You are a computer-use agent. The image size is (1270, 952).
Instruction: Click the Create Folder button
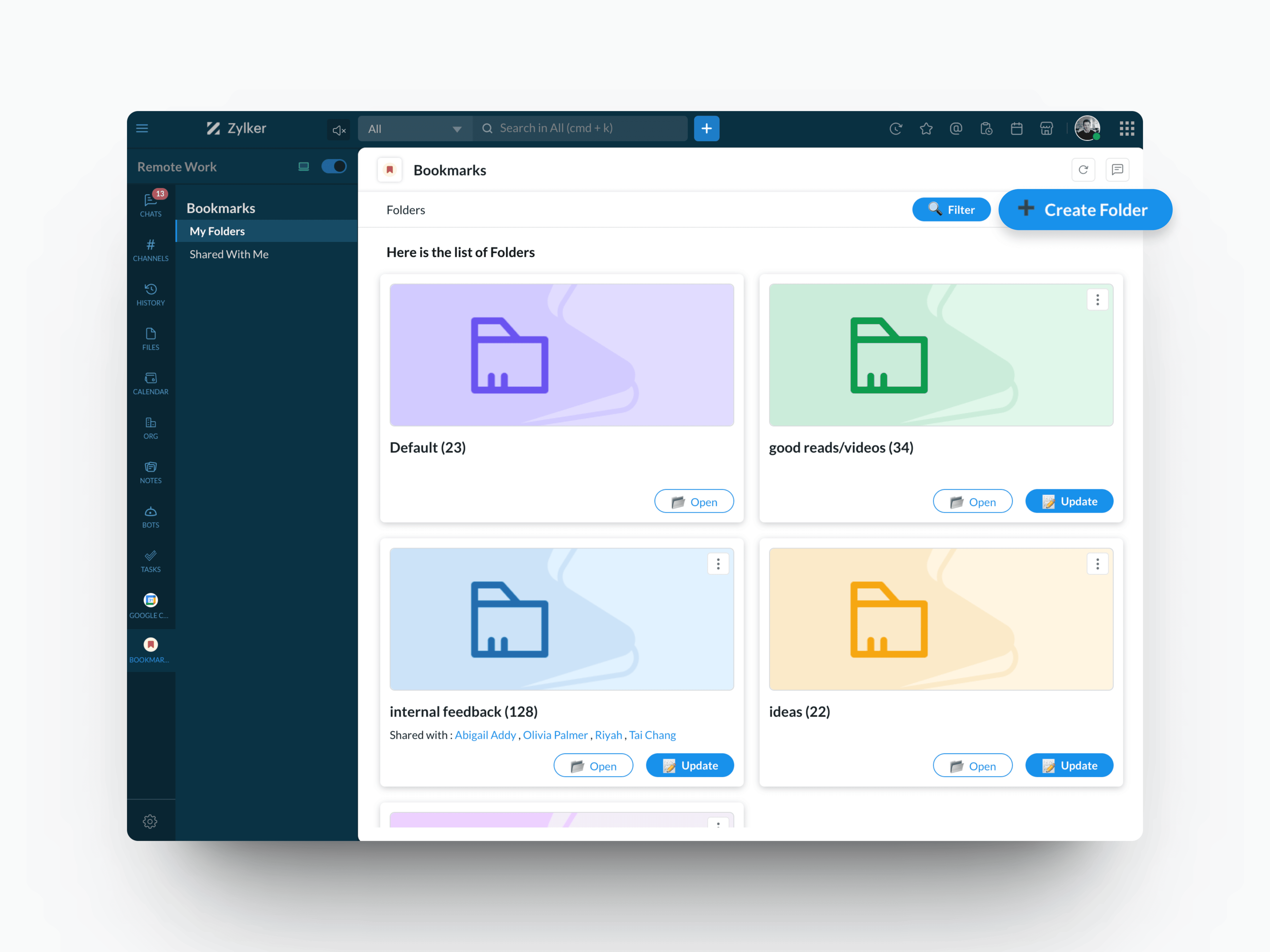(x=1085, y=209)
